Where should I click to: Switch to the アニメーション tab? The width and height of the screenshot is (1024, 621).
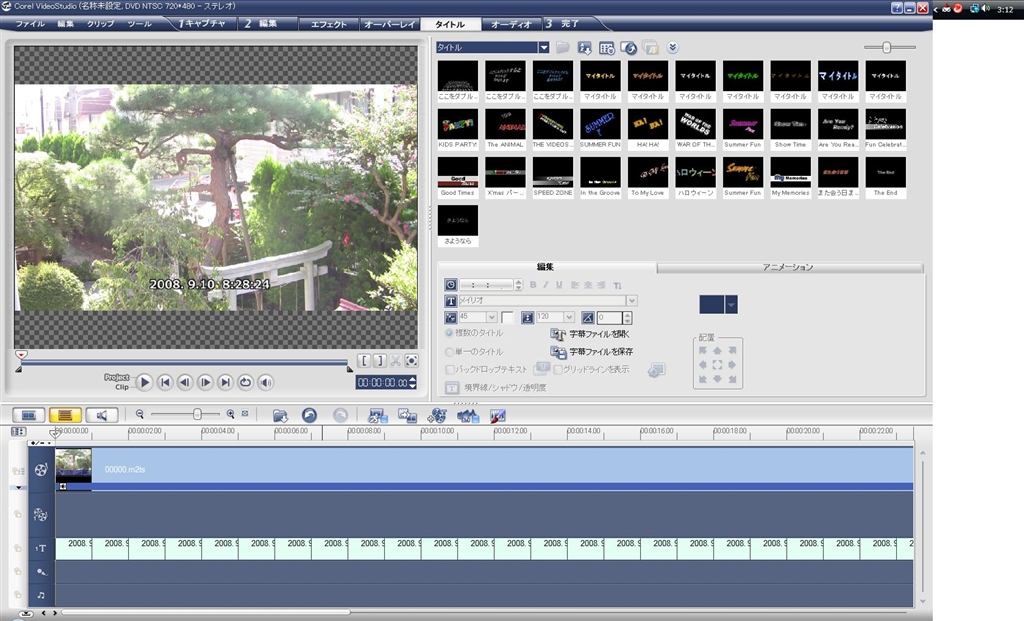coord(788,267)
